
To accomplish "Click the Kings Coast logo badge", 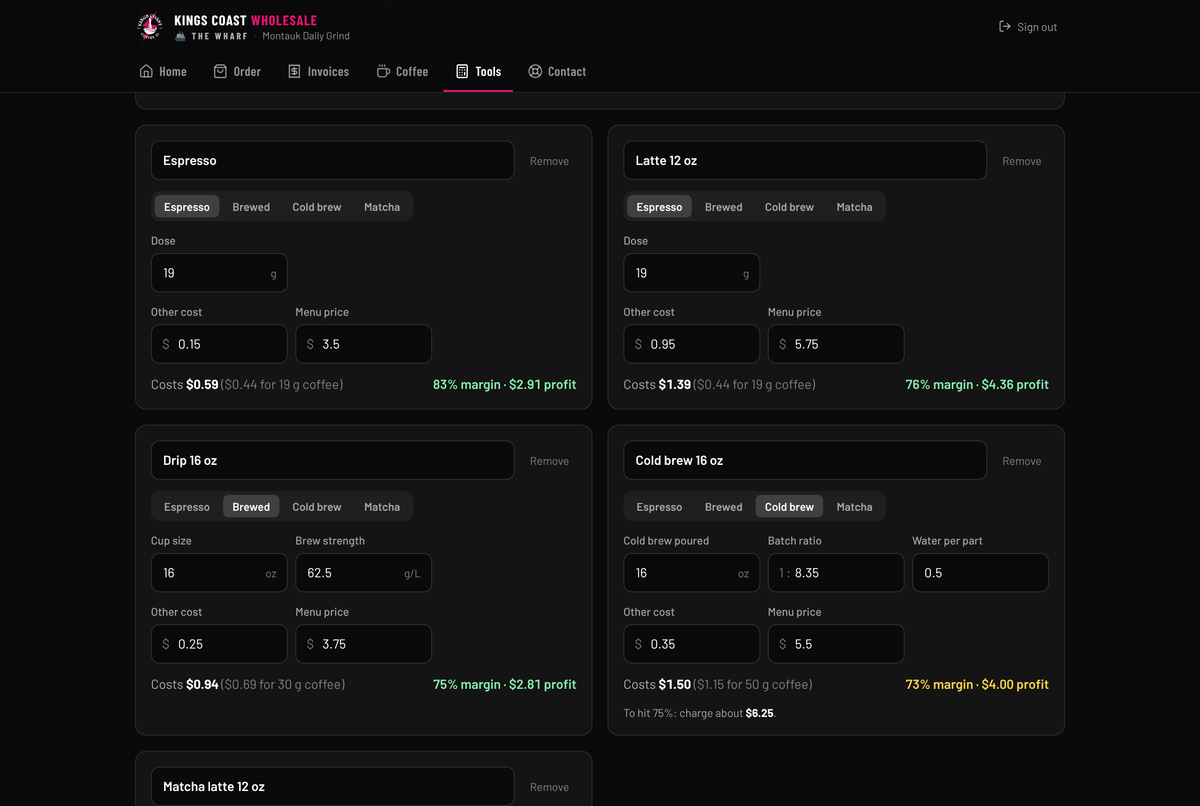I will click(x=149, y=27).
